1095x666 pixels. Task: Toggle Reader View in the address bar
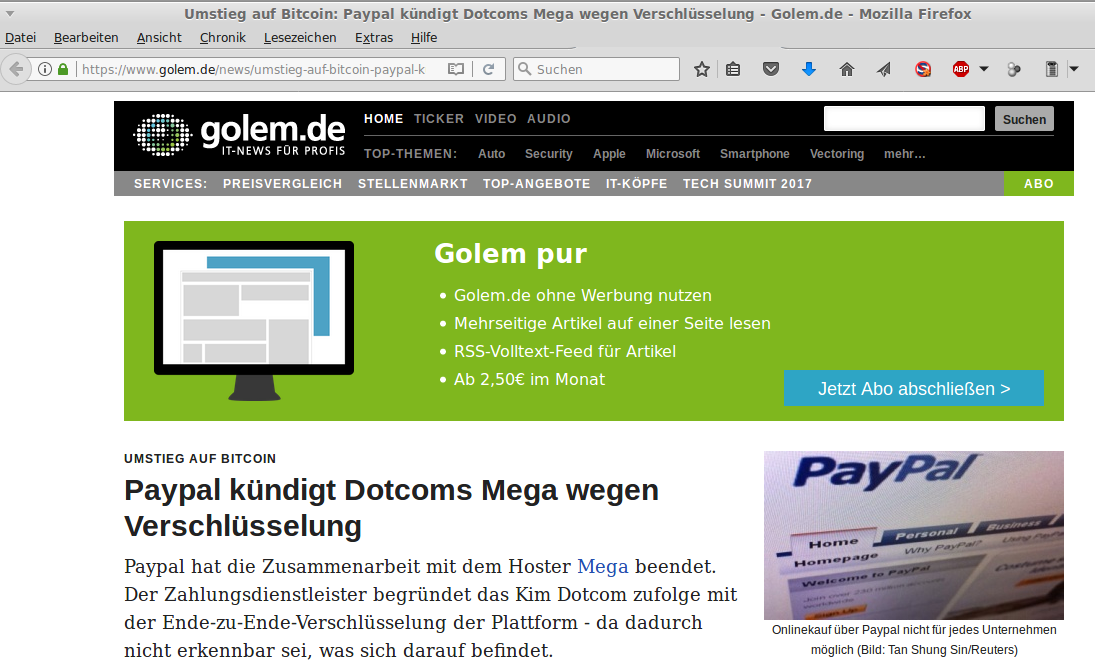pos(456,69)
